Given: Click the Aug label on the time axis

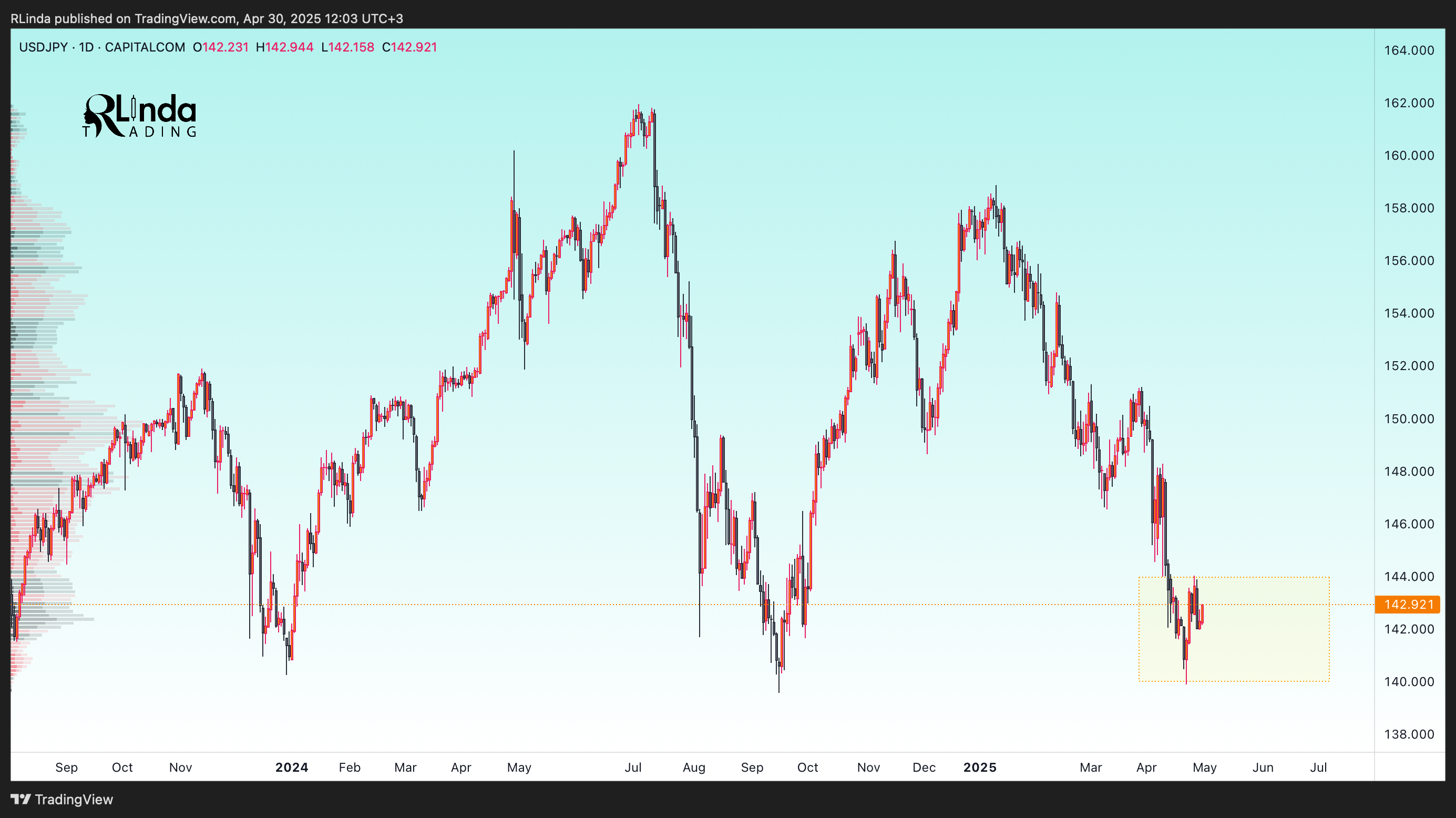Looking at the screenshot, I should pyautogui.click(x=694, y=767).
